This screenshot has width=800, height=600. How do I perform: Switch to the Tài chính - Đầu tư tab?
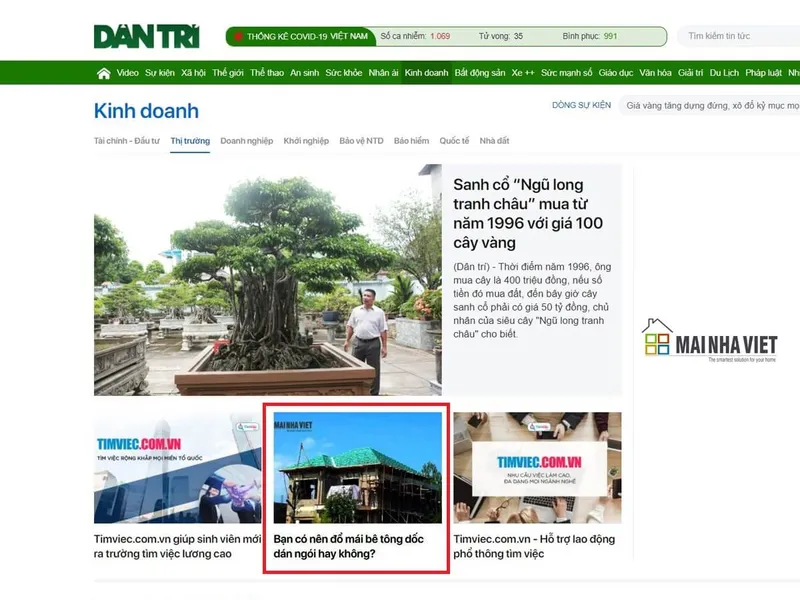click(127, 141)
